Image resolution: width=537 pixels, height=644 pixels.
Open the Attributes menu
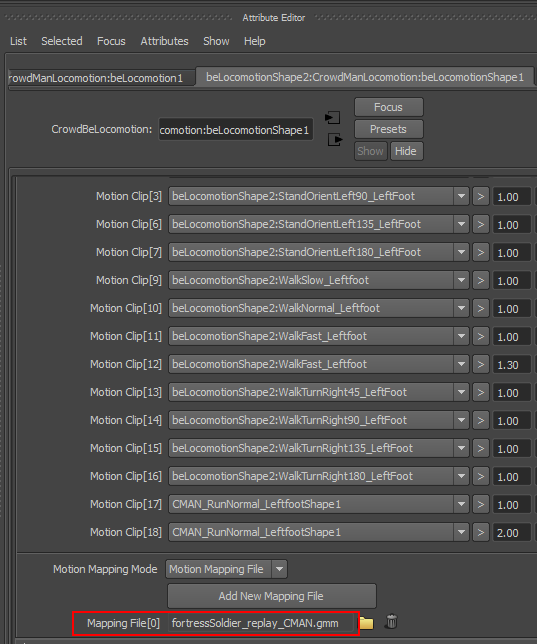tap(164, 41)
